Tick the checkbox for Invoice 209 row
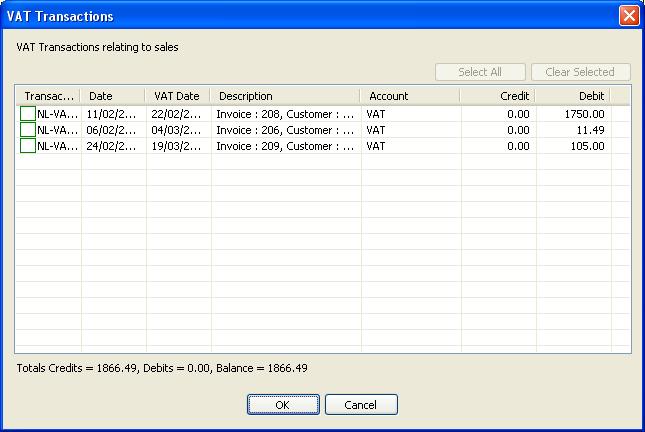The height and width of the screenshot is (432, 645). click(x=28, y=146)
